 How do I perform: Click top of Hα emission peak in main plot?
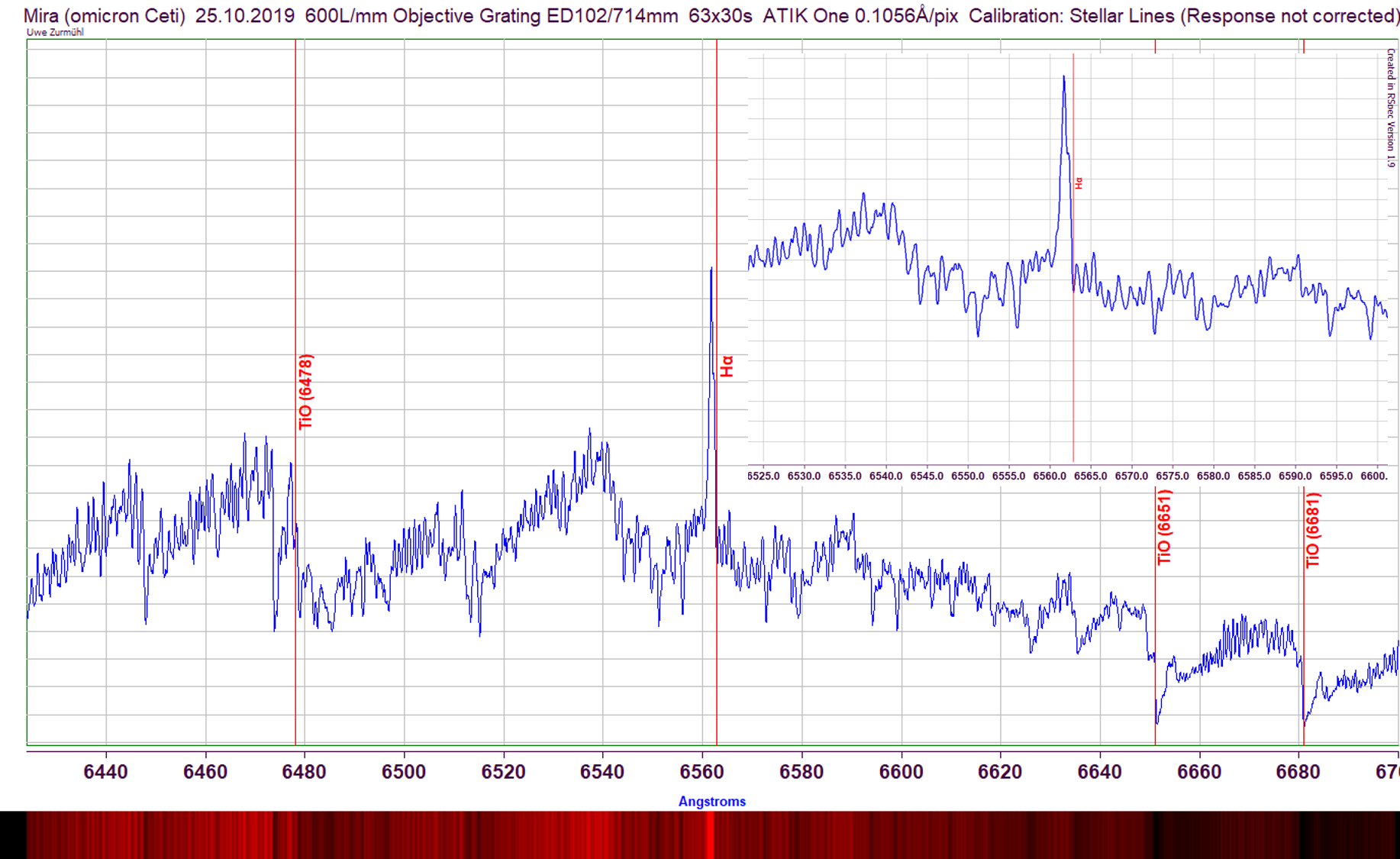[711, 270]
